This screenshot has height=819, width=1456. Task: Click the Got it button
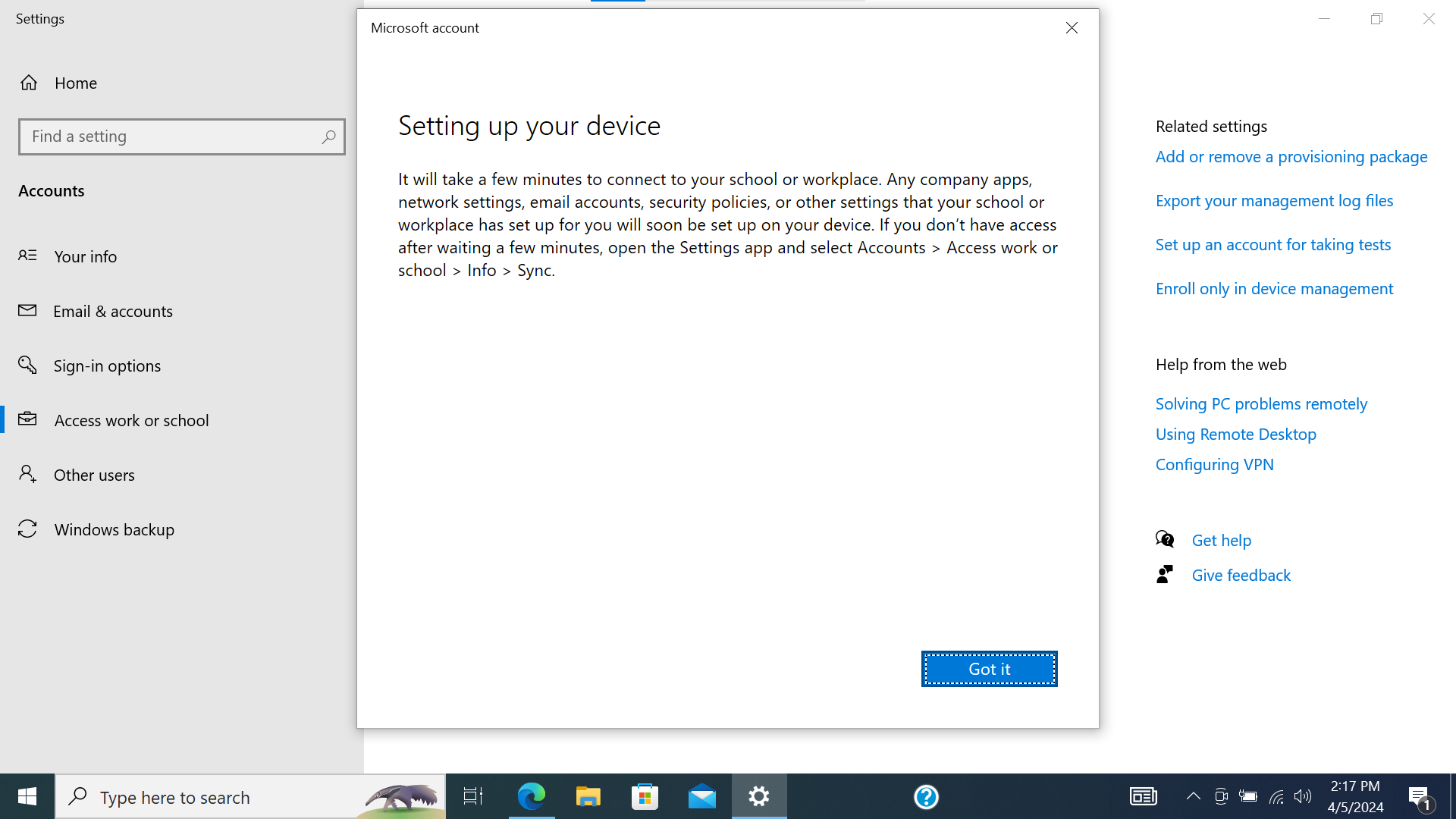989,669
